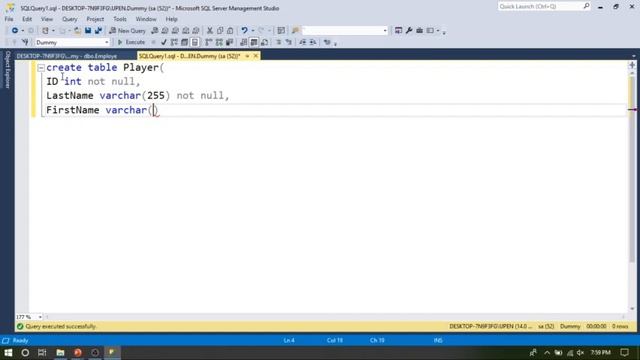This screenshot has height=360, width=640.
Task: Save the current query file
Action: [x=88, y=31]
